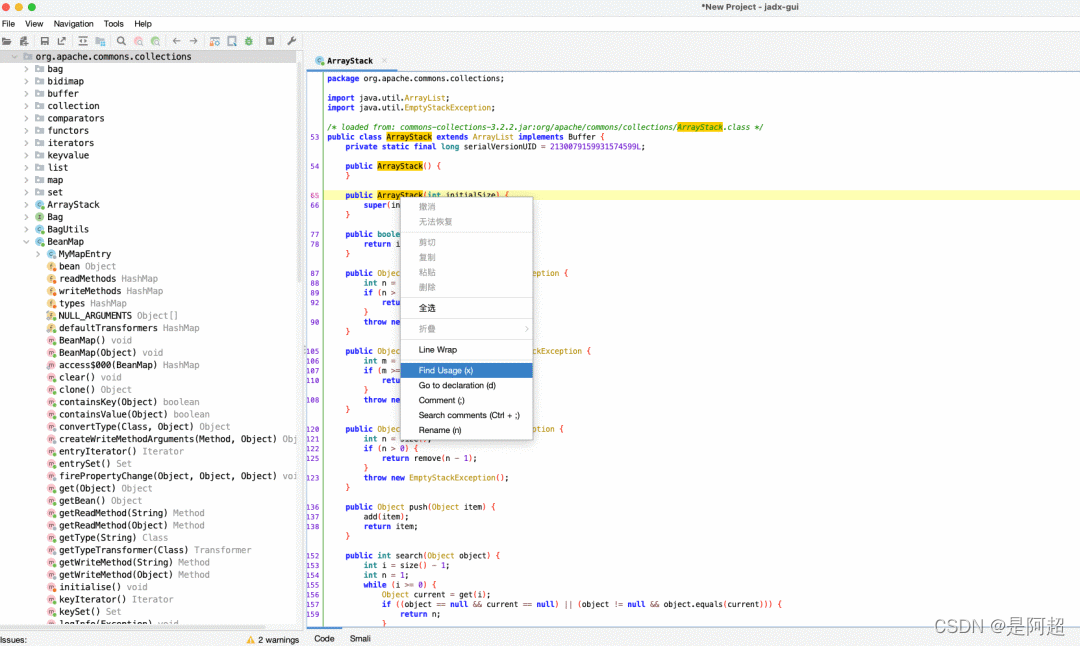This screenshot has height=646, width=1080.
Task: Click the Save all floppy-disk icon
Action: pos(45,41)
